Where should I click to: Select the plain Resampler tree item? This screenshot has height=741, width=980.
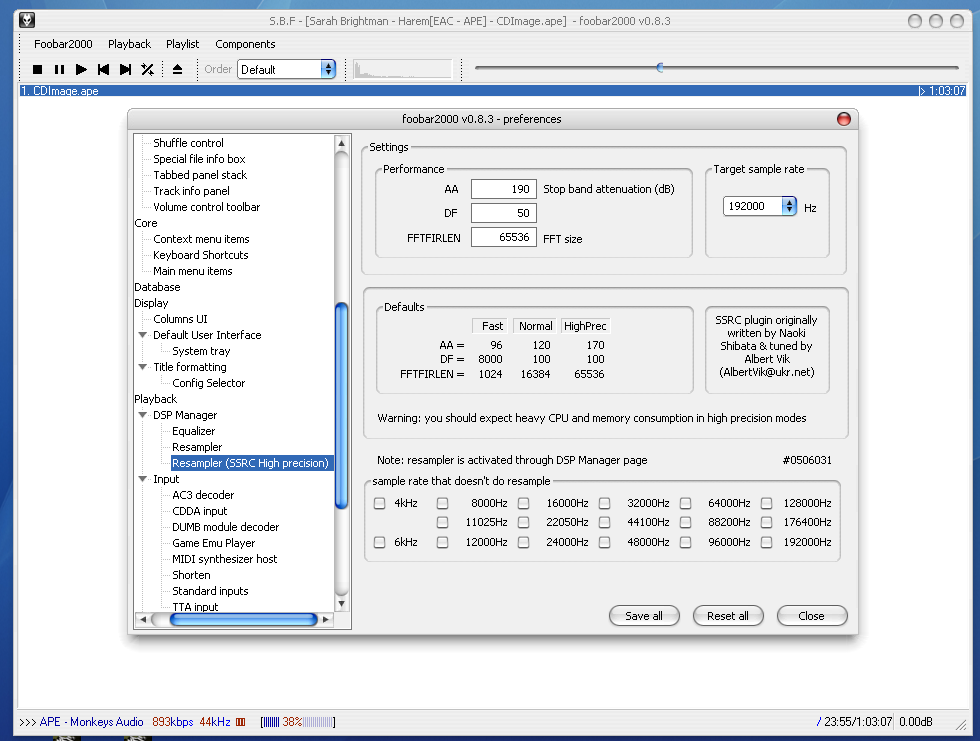click(197, 447)
